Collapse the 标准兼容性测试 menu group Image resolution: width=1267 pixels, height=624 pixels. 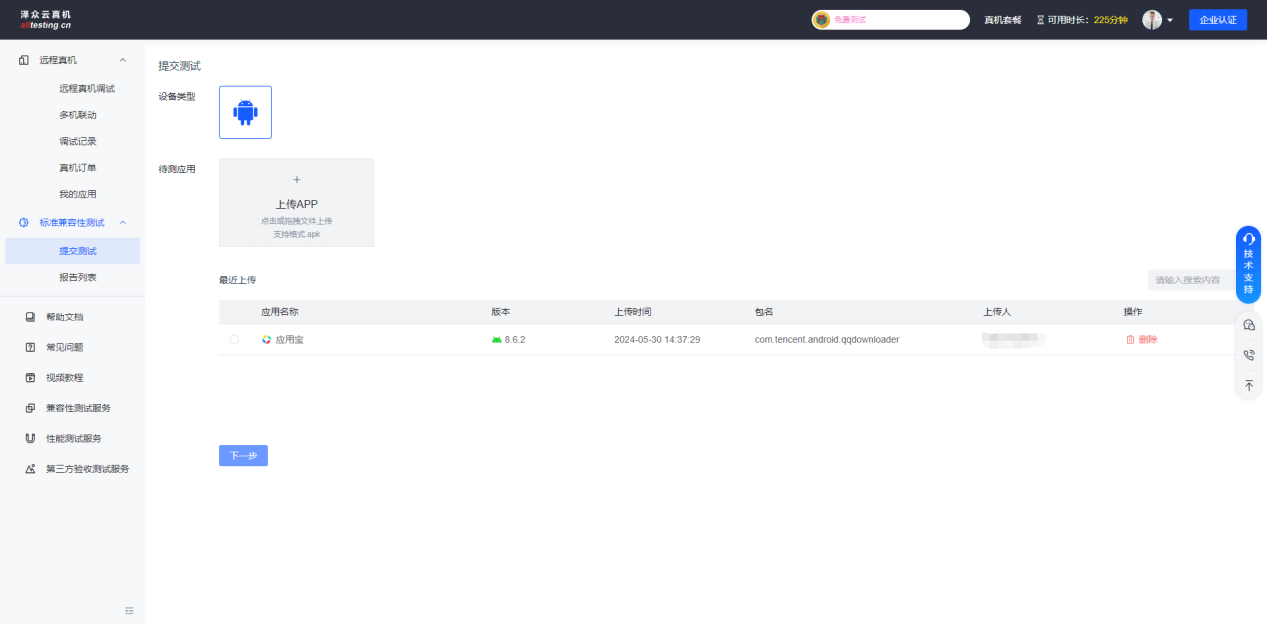click(122, 222)
